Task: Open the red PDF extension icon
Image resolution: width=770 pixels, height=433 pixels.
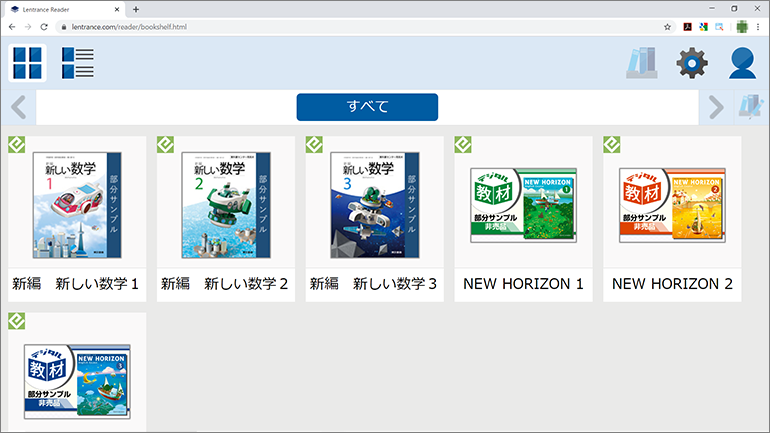Action: click(x=688, y=27)
